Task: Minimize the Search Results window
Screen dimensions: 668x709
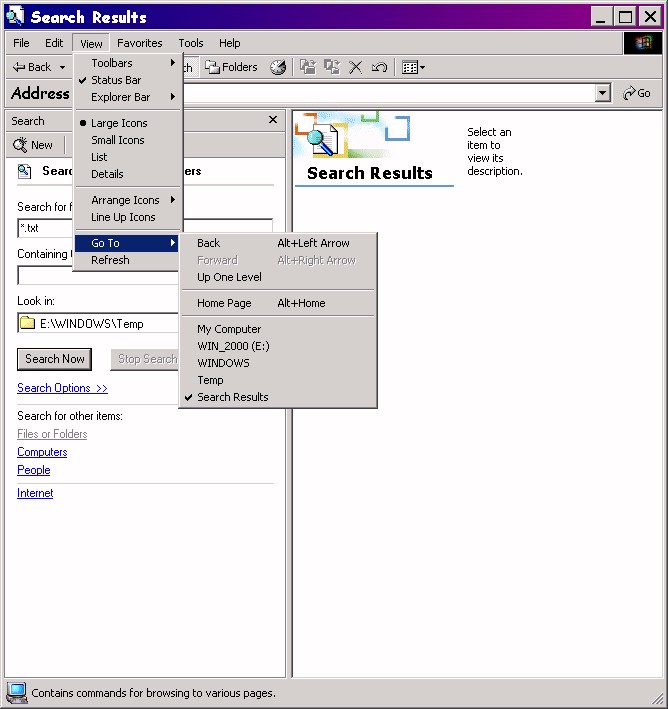Action: coord(602,17)
